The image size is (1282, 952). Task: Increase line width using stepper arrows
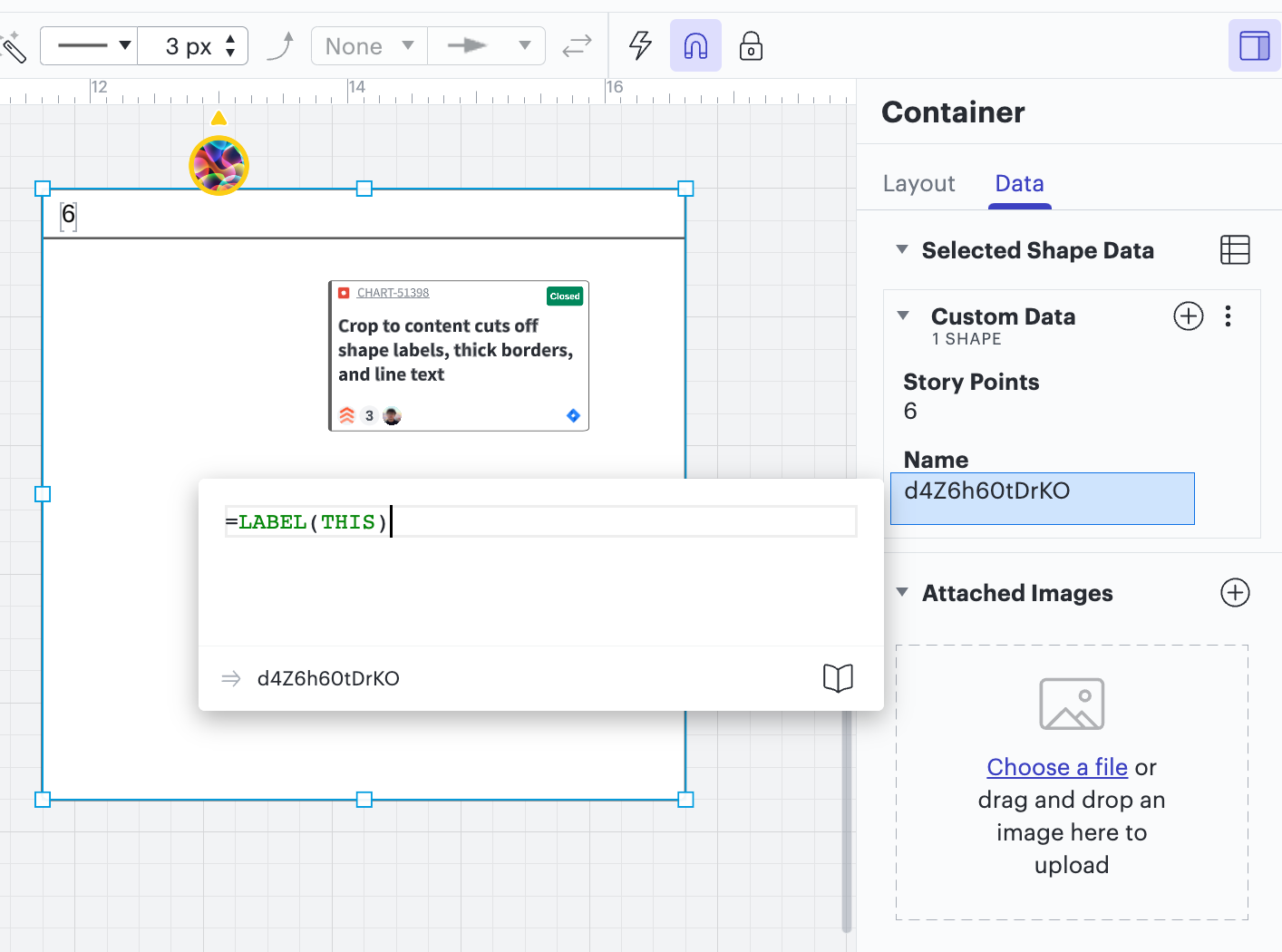coord(230,38)
